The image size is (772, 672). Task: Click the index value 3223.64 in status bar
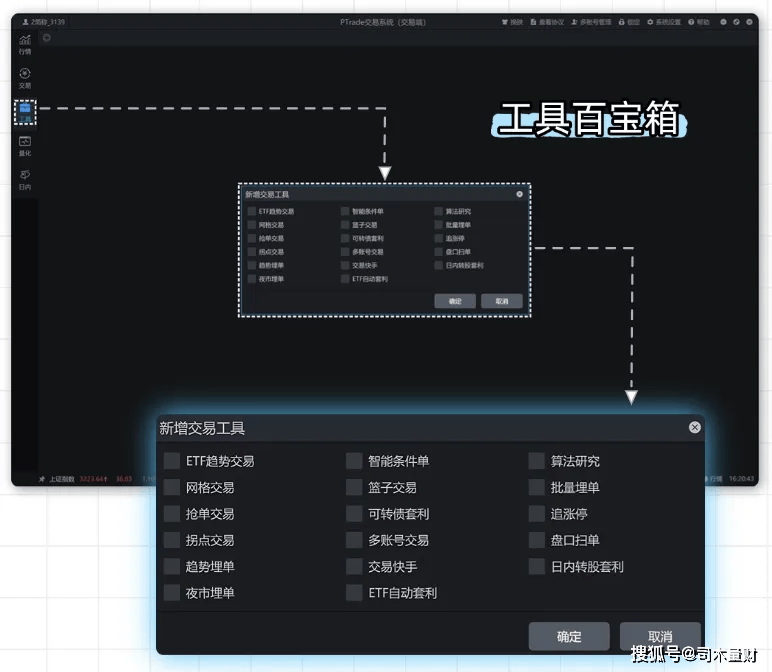pos(93,479)
